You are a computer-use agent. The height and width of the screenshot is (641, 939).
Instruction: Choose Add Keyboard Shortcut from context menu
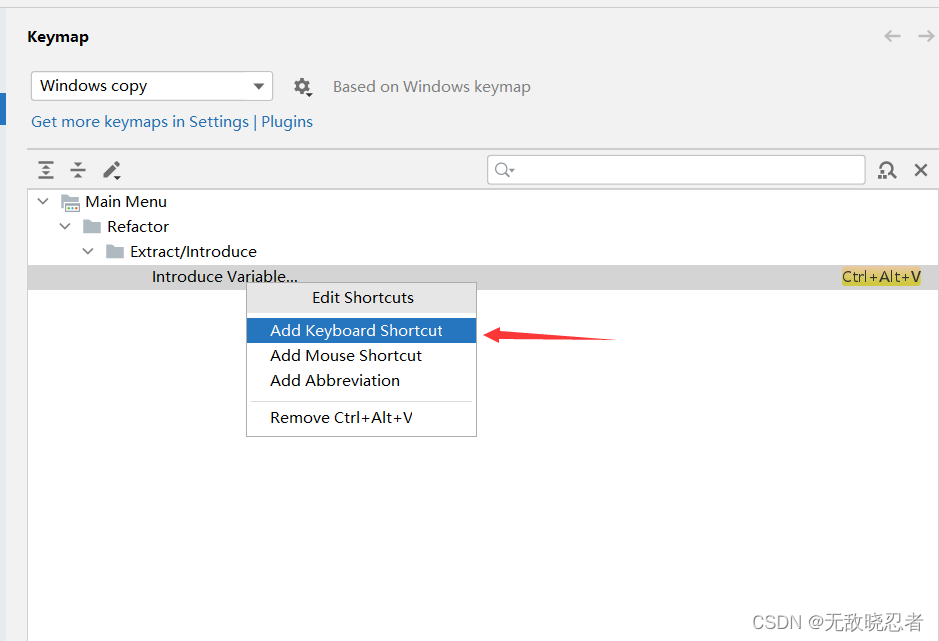click(x=361, y=331)
